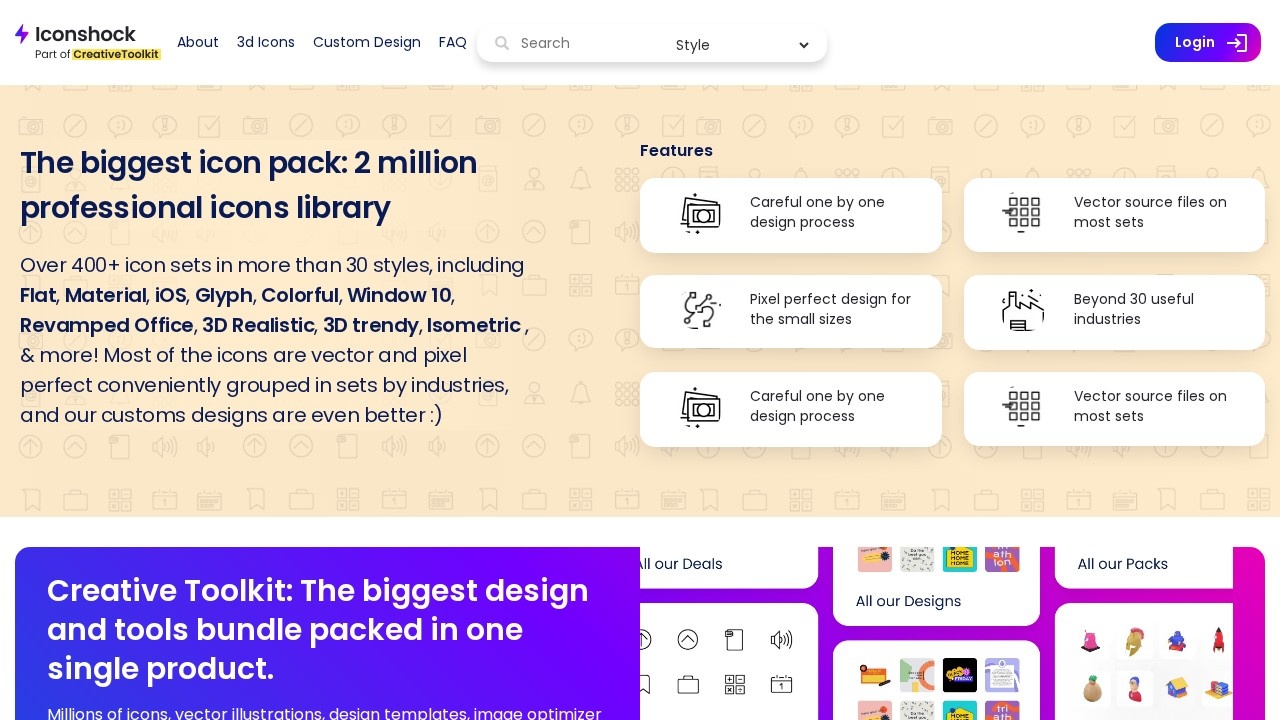Click the 3D pineapple icon
Screen dimensions: 1280x720
tap(1092, 688)
